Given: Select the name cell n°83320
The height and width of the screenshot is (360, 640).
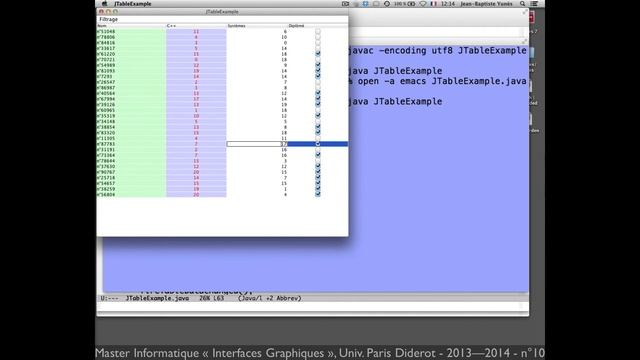Looking at the screenshot, I should (131, 133).
